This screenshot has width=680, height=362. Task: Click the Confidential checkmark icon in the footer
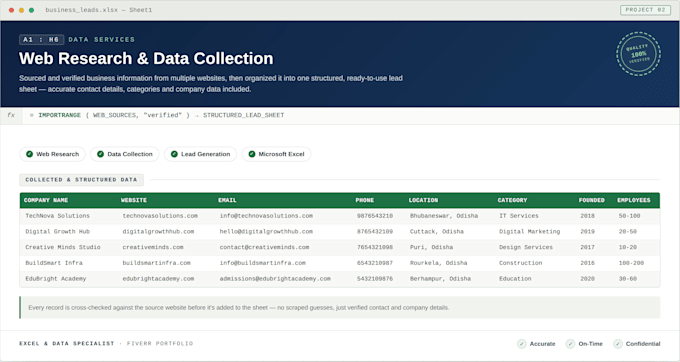pyautogui.click(x=618, y=344)
